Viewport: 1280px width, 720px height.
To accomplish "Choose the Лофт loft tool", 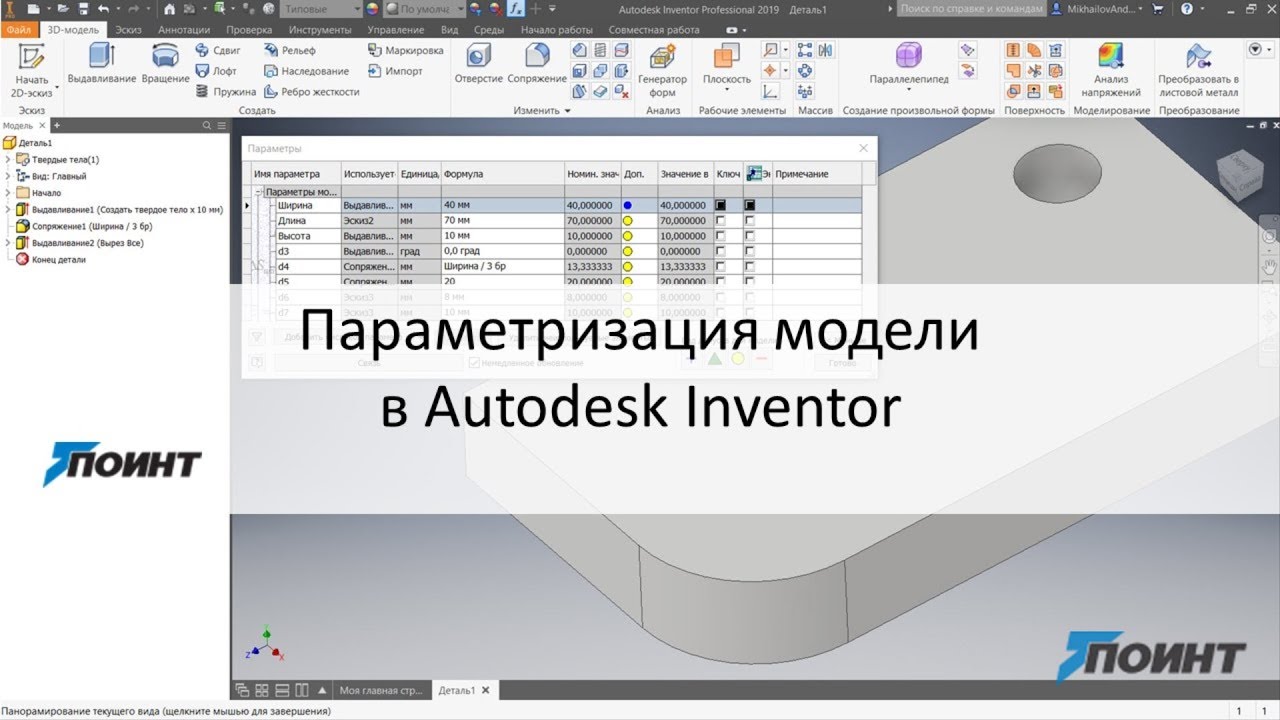I will [x=216, y=71].
